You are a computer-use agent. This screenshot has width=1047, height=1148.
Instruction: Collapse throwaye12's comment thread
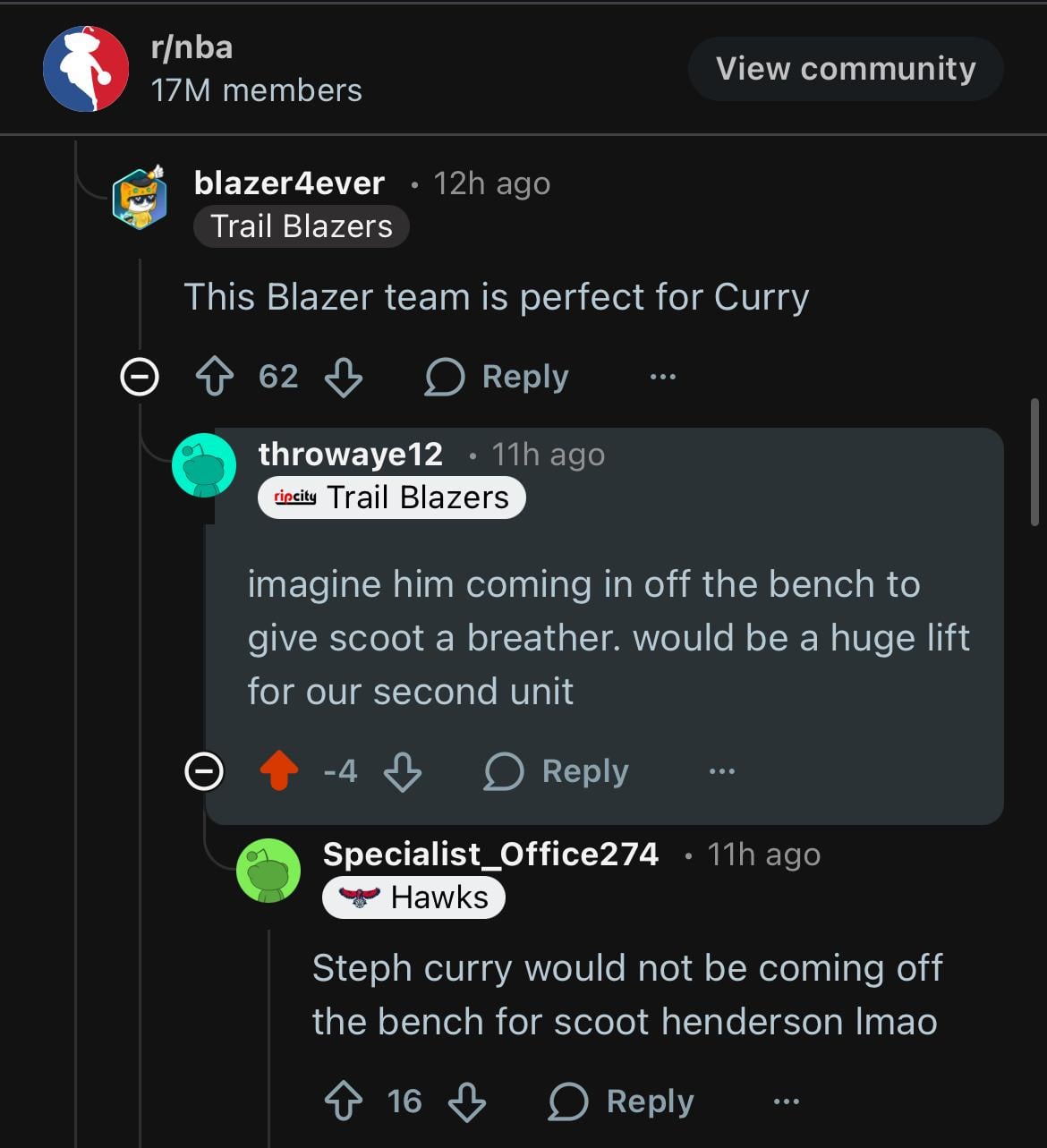204,770
